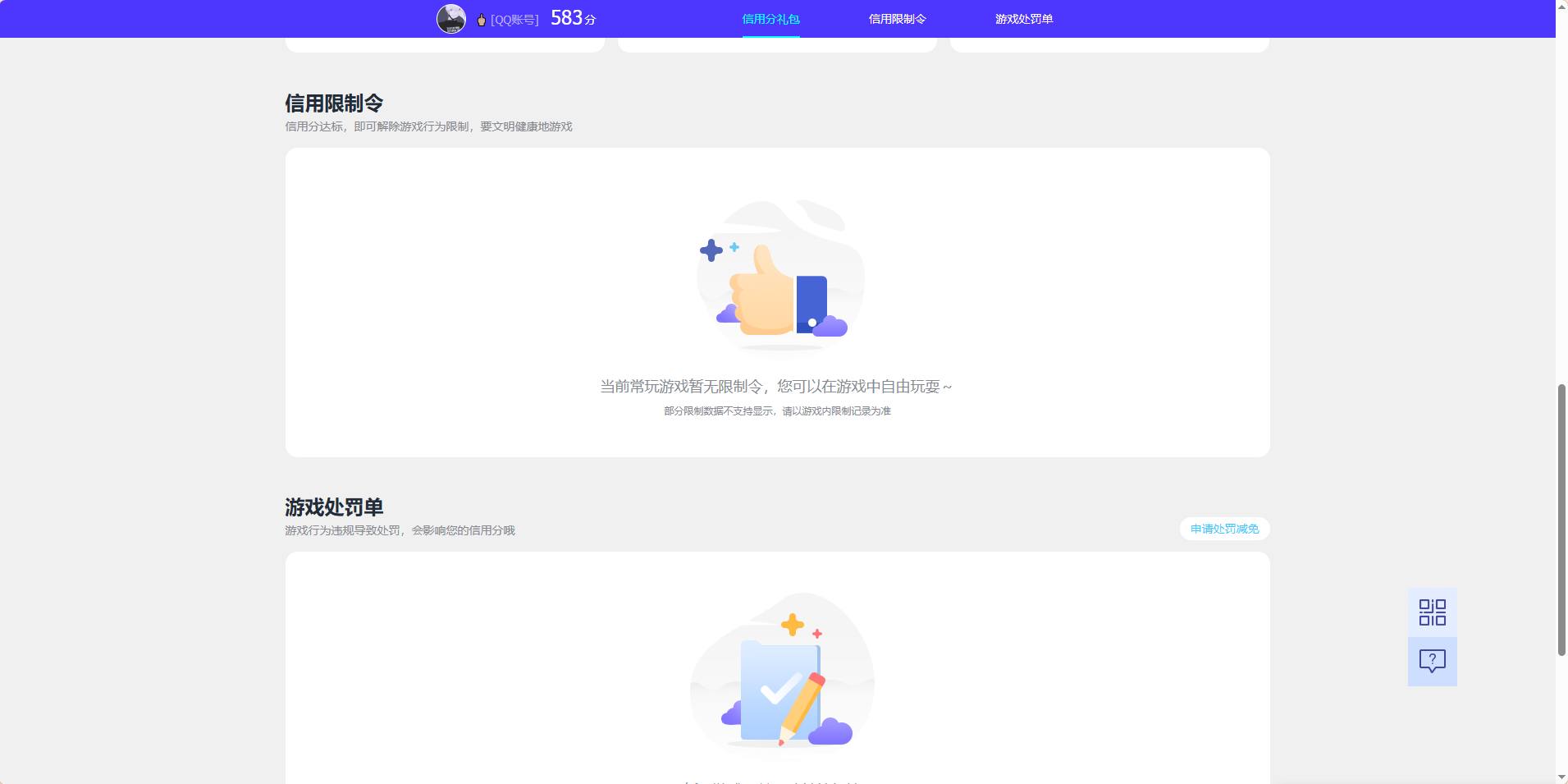
Task: Switch to the 信用限制令 tab
Action: click(897, 19)
